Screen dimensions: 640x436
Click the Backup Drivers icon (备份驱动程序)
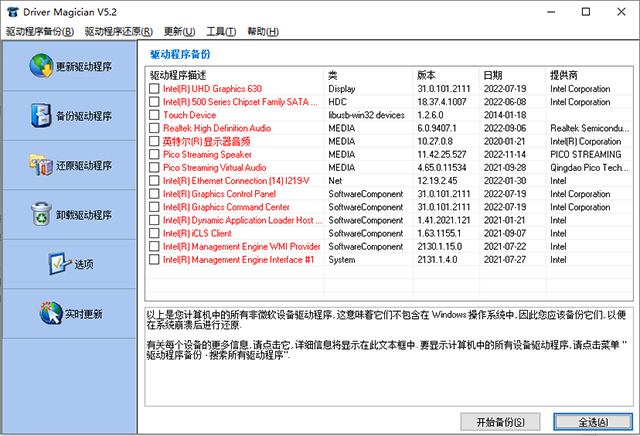(41, 116)
